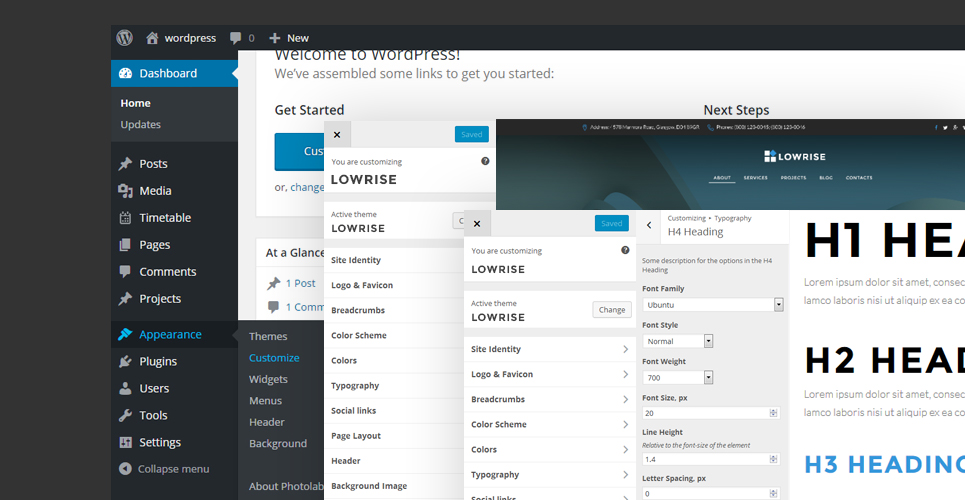965x500 pixels.
Task: Open the Media library menu
Action: (x=174, y=191)
